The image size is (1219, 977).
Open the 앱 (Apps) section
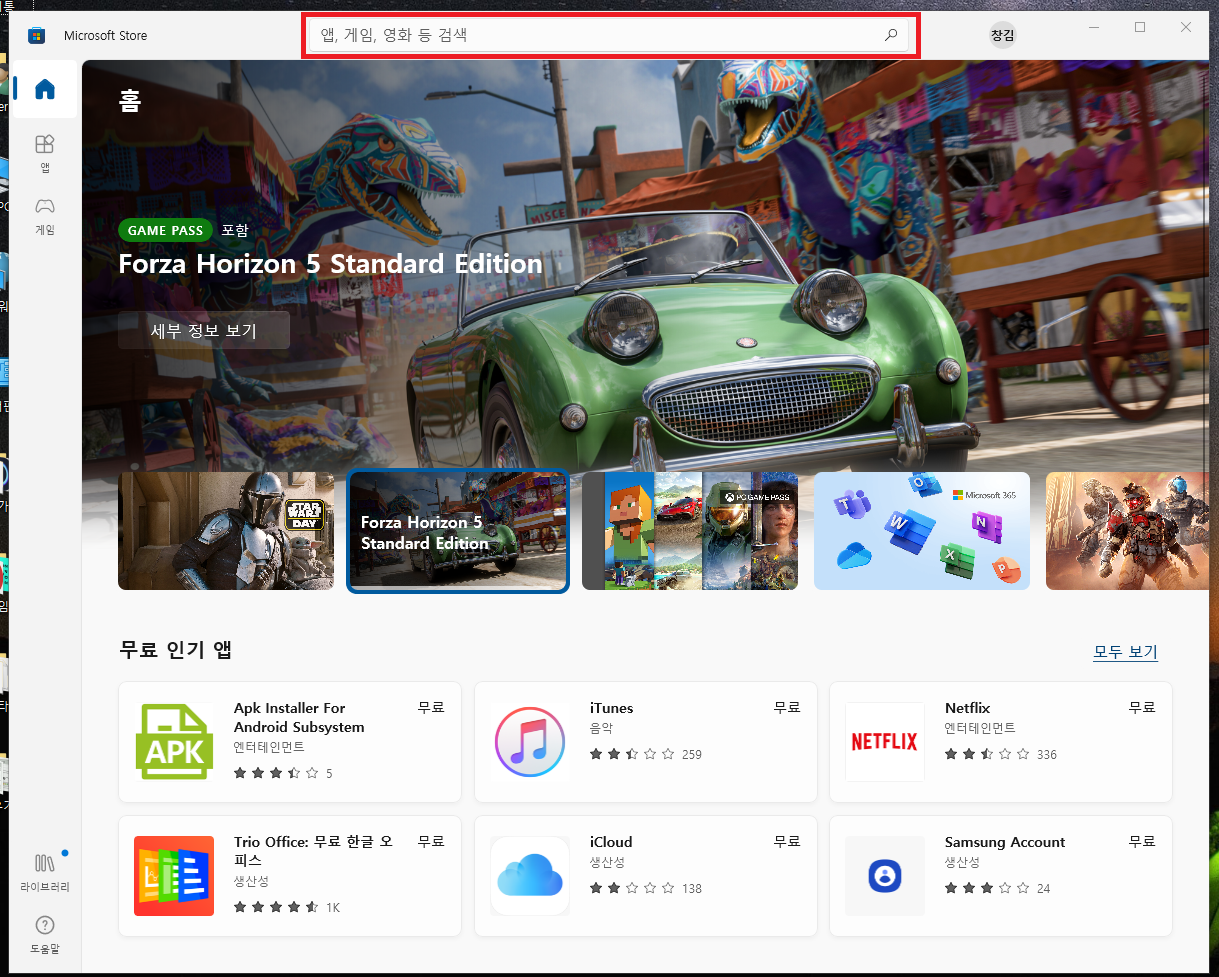[x=45, y=154]
